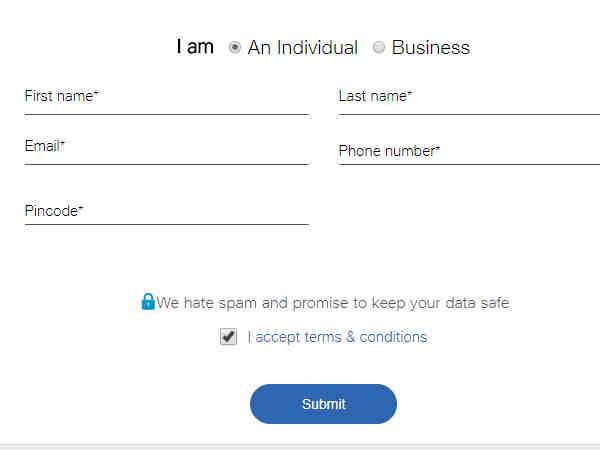The image size is (600, 450).
Task: Click the "I am" heading text
Action: 195,46
